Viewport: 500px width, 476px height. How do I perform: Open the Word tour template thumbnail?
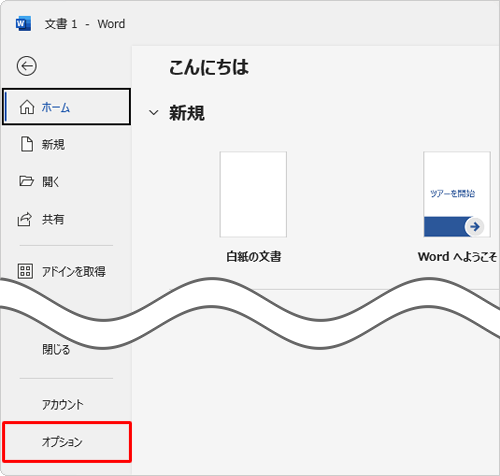[457, 194]
